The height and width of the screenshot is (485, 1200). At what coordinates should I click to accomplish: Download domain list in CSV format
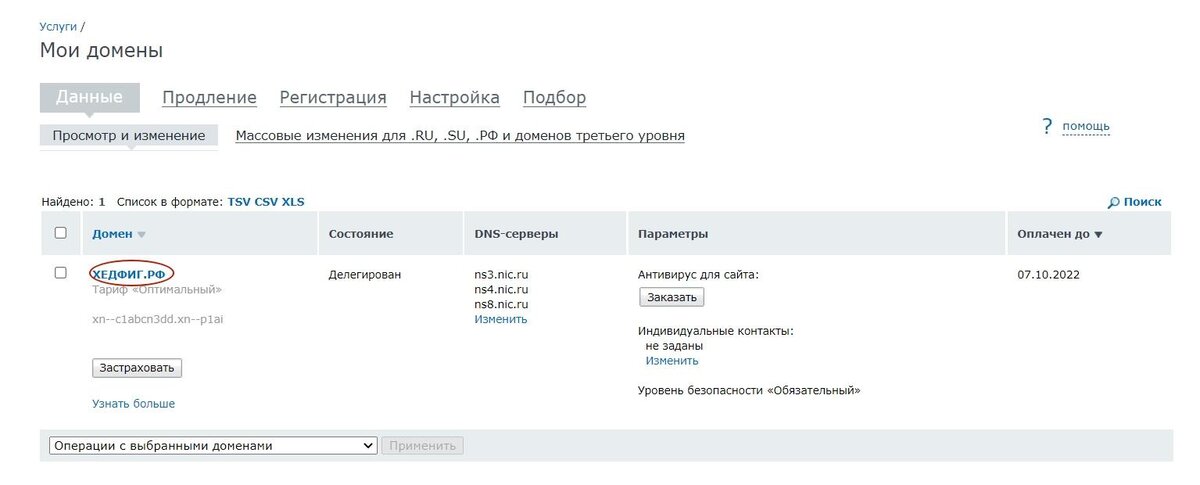coord(266,202)
